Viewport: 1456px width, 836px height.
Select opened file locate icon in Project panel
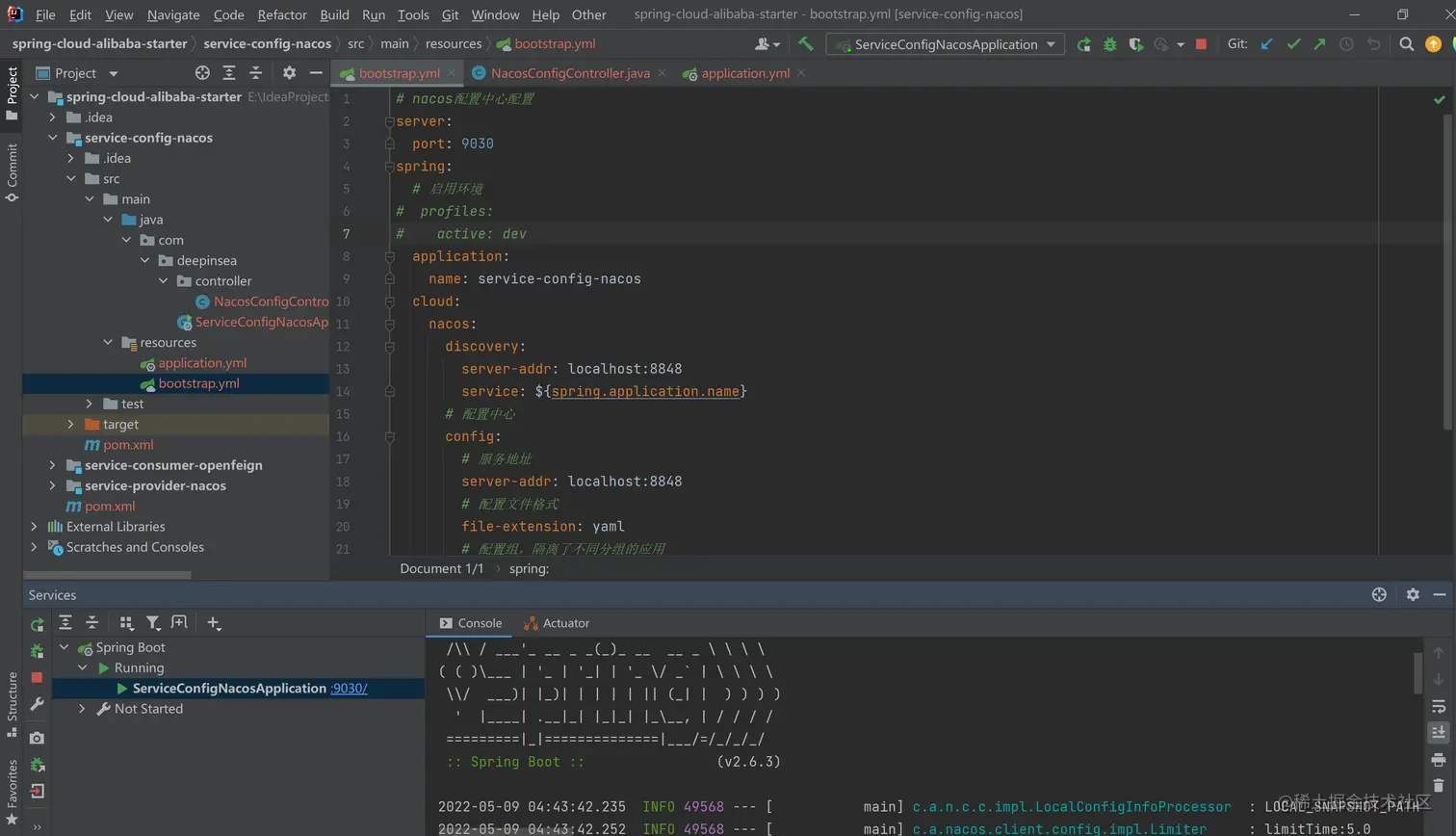point(202,73)
